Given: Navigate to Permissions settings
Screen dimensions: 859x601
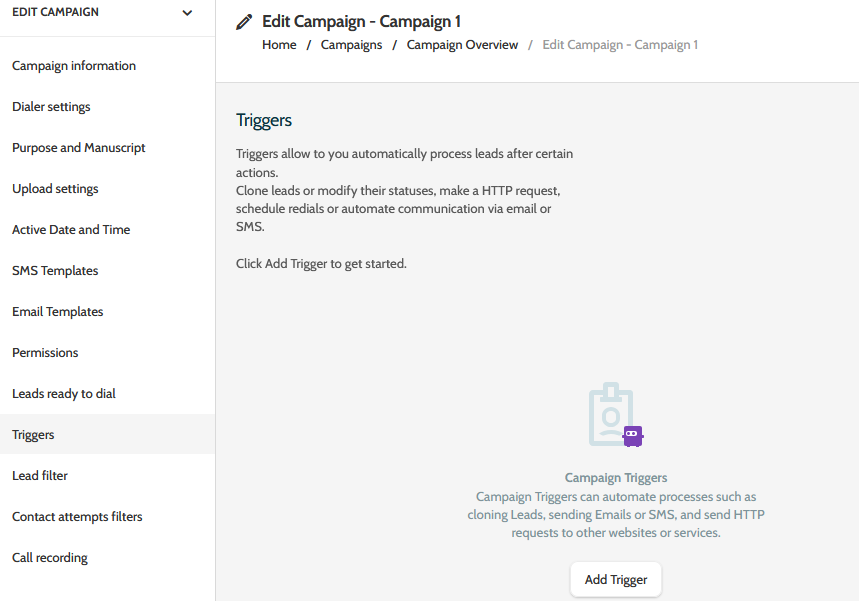Looking at the screenshot, I should point(45,352).
